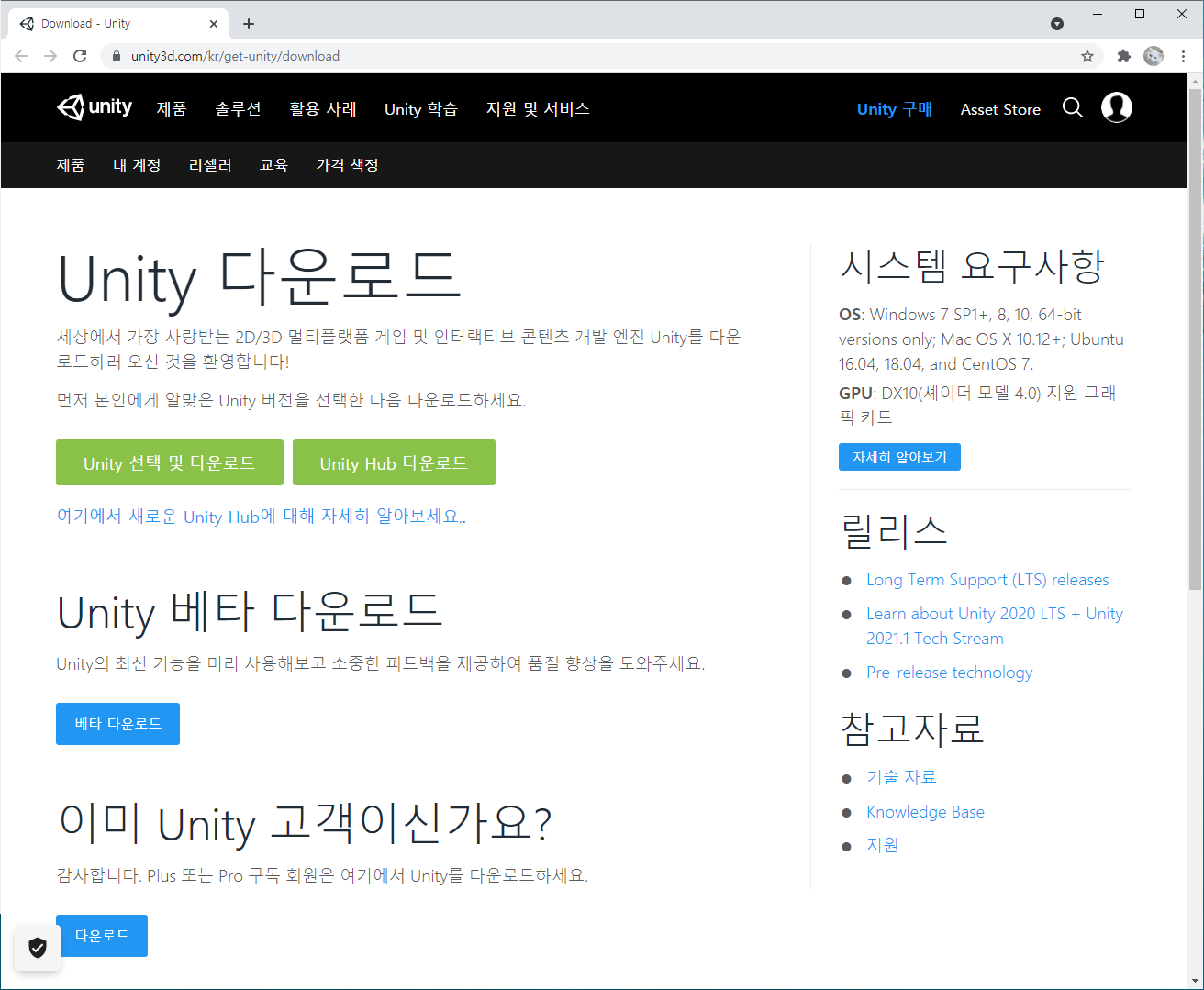The image size is (1204, 990).
Task: Select 제품 in the sub navigation
Action: 71,165
